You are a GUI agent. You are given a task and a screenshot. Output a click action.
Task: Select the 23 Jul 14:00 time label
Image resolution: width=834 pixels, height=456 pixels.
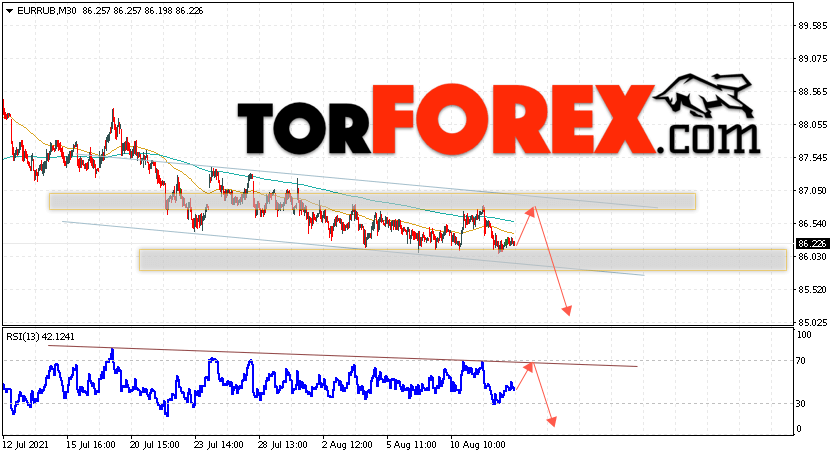pyautogui.click(x=219, y=444)
